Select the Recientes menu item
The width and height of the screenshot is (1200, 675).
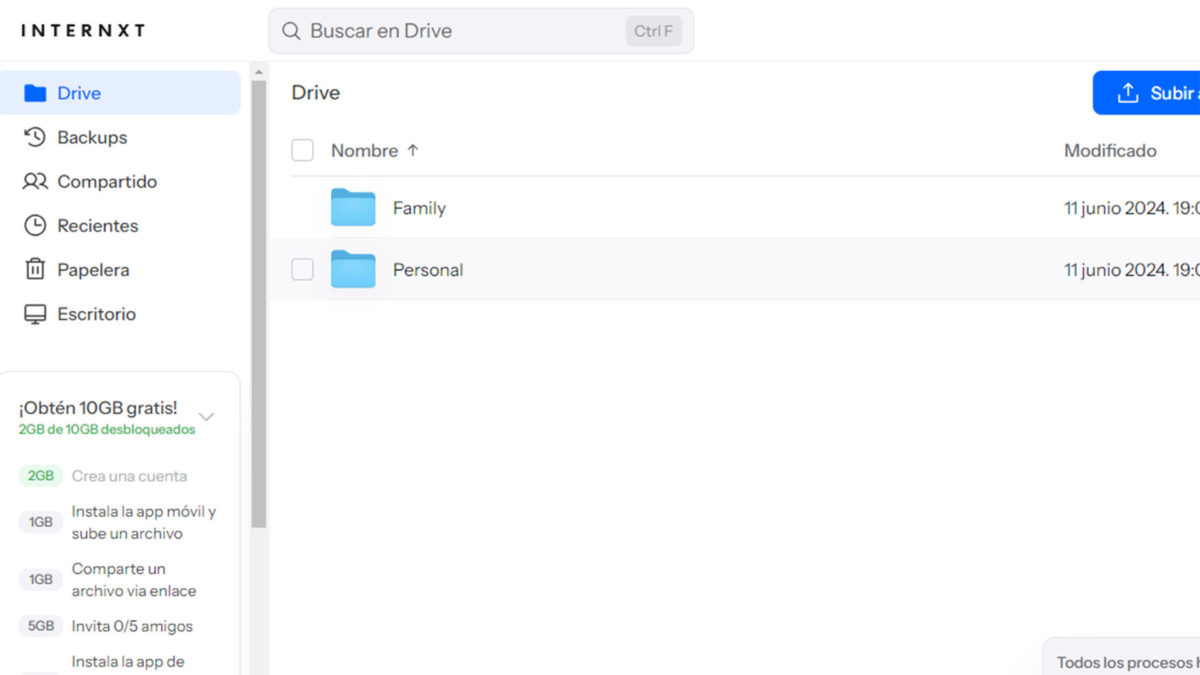[98, 226]
